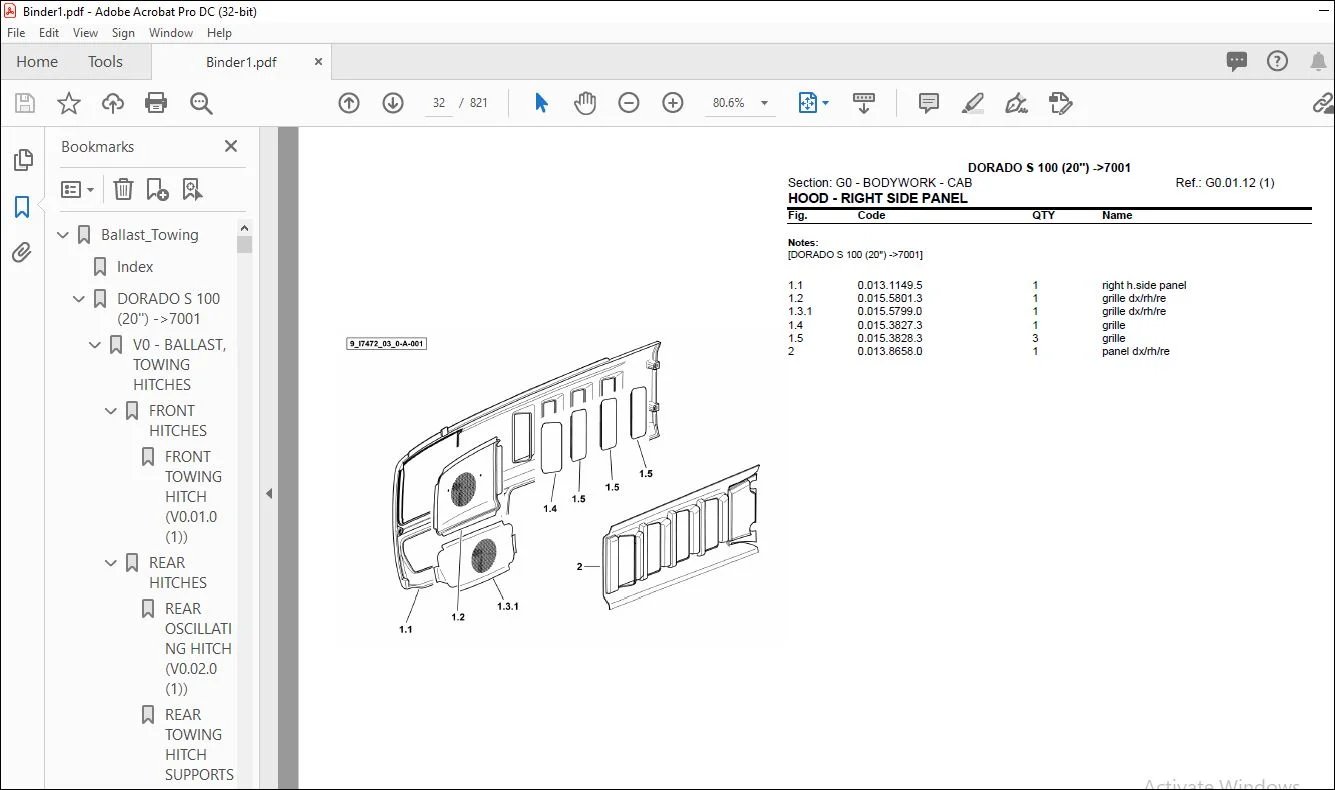
Task: Print the document with the printer icon
Action: (156, 103)
